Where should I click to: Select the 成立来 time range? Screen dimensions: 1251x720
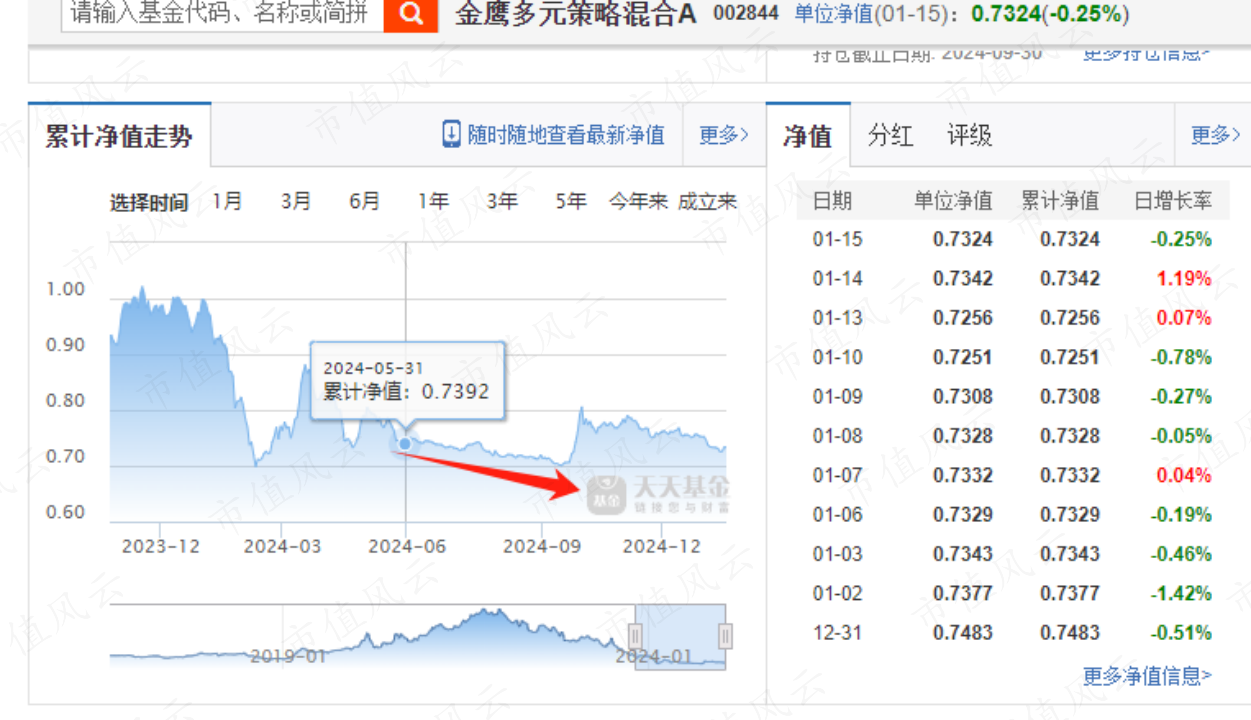[x=707, y=201]
